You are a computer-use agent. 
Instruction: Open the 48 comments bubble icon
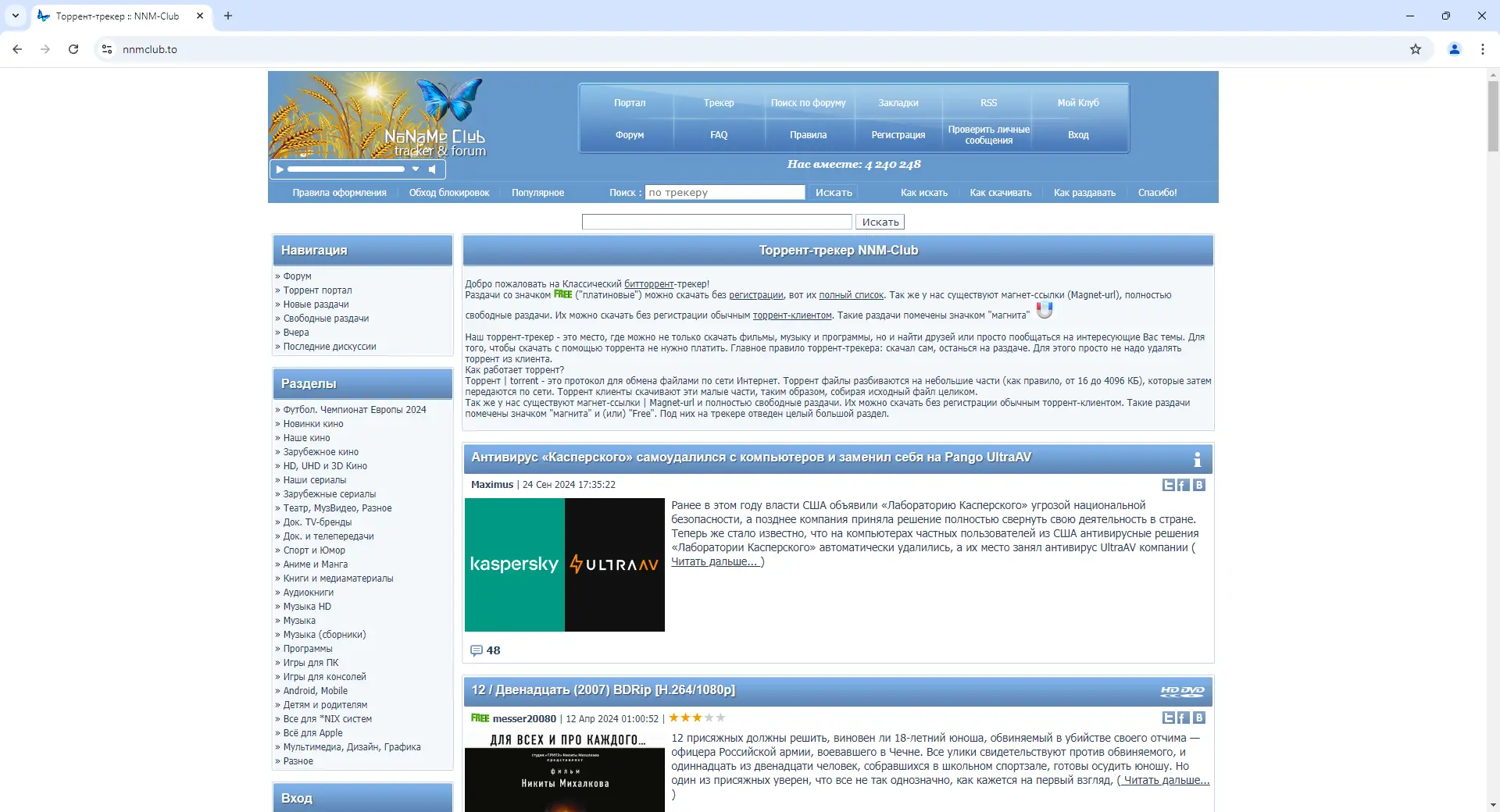click(x=477, y=650)
